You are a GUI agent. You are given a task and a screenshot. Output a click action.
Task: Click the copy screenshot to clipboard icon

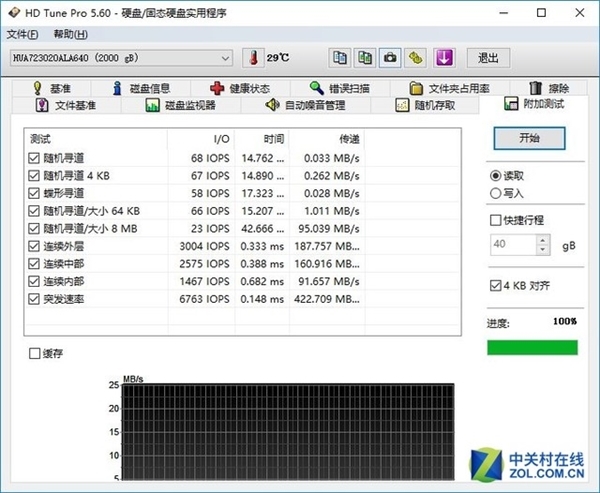click(365, 58)
